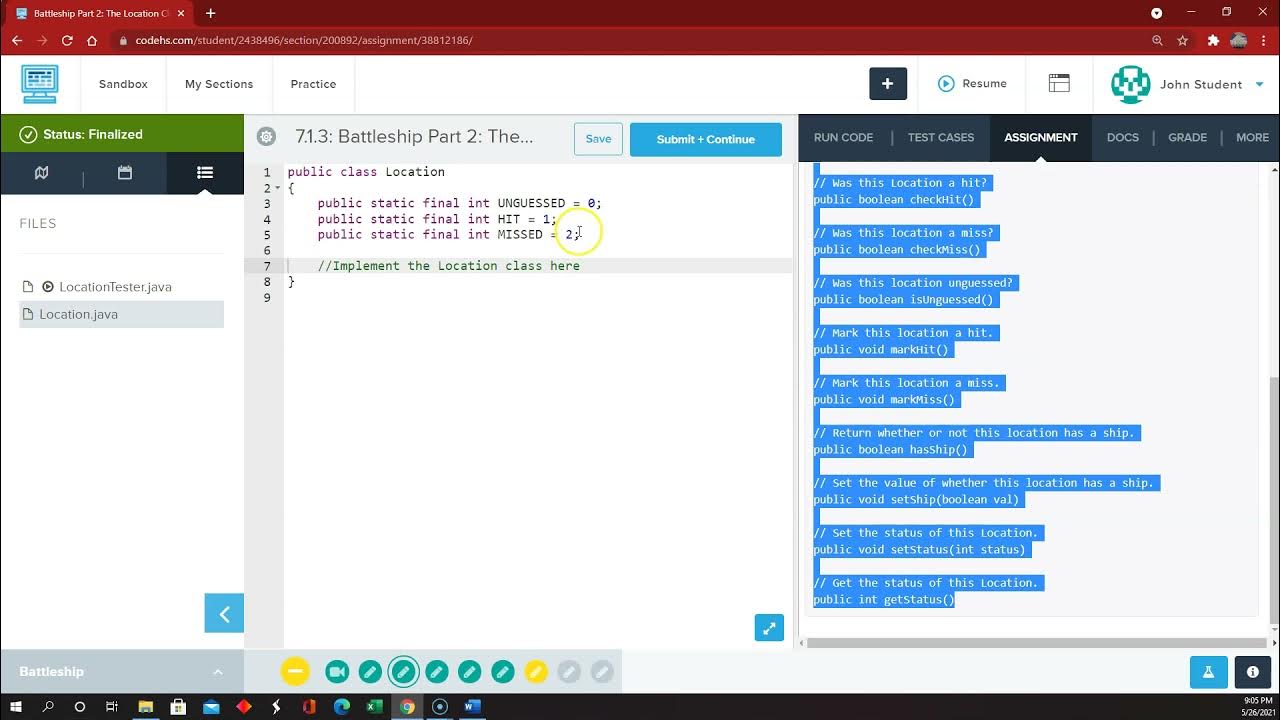Click the public class Location line
This screenshot has height=720, width=1280.
point(366,172)
